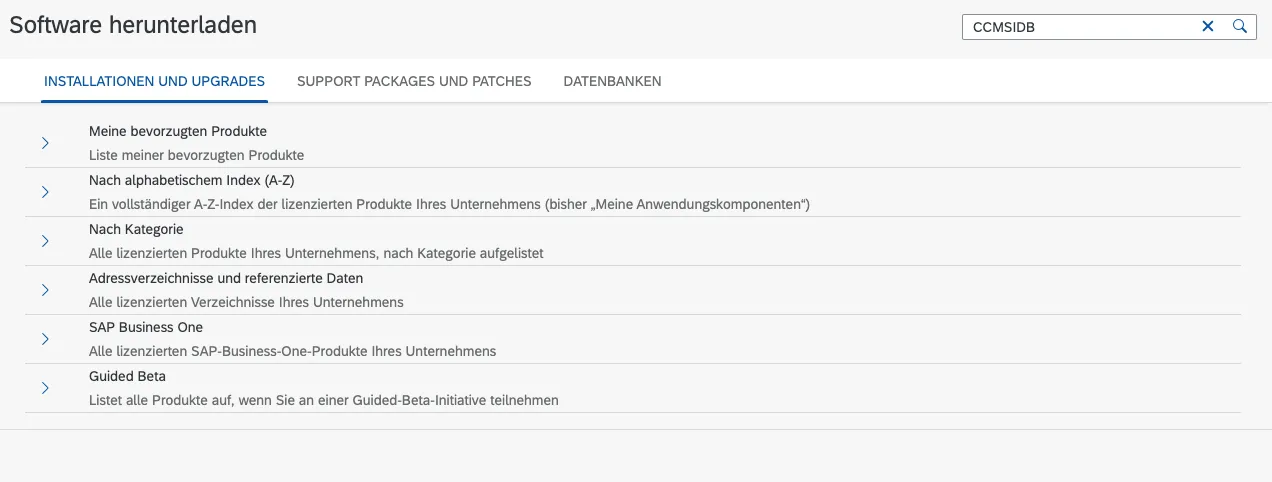Click the magnifier search icon
This screenshot has height=482, width=1272.
coord(1240,27)
